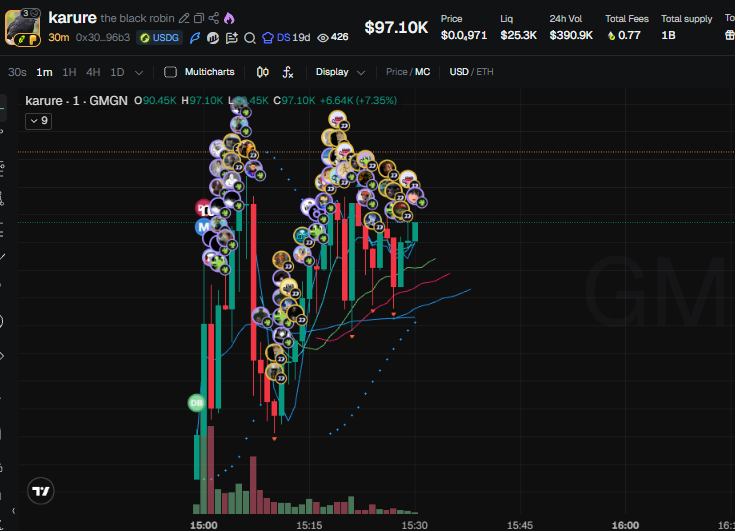Select ETH as chart currency
Image resolution: width=735 pixels, height=531 pixels.
(485, 72)
